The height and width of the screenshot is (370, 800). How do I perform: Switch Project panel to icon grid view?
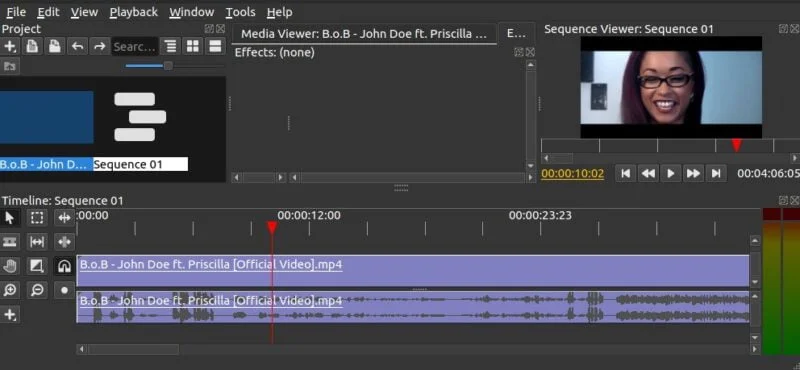click(x=193, y=46)
